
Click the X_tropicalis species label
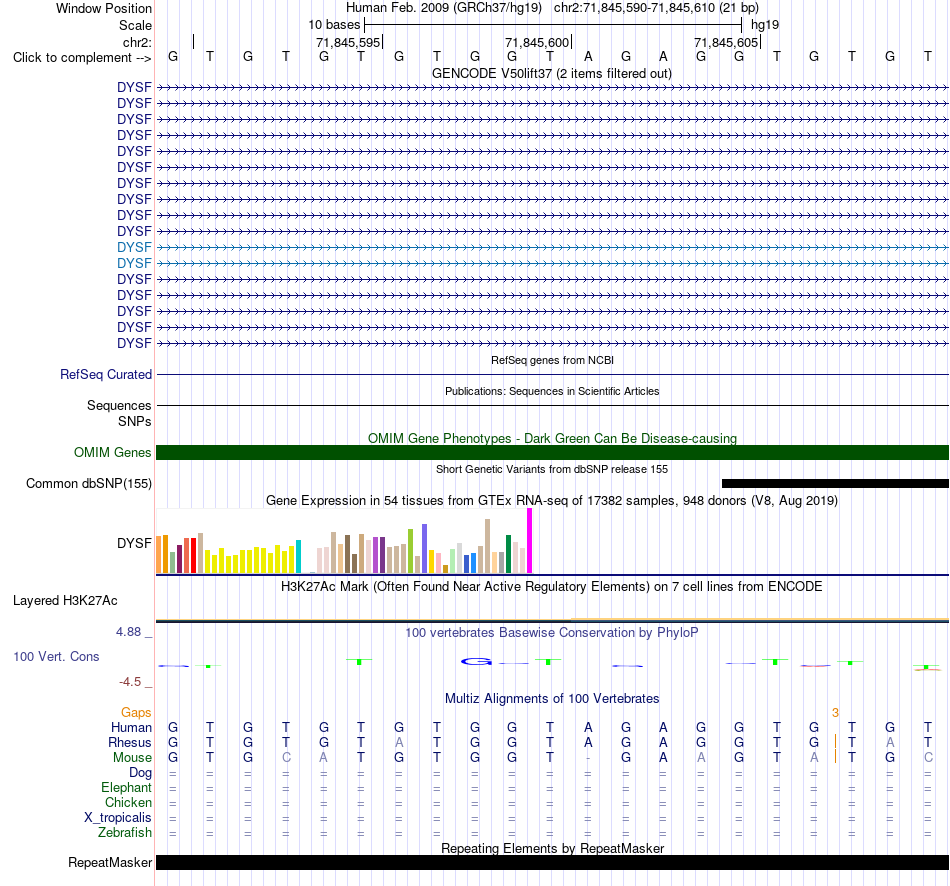[118, 818]
